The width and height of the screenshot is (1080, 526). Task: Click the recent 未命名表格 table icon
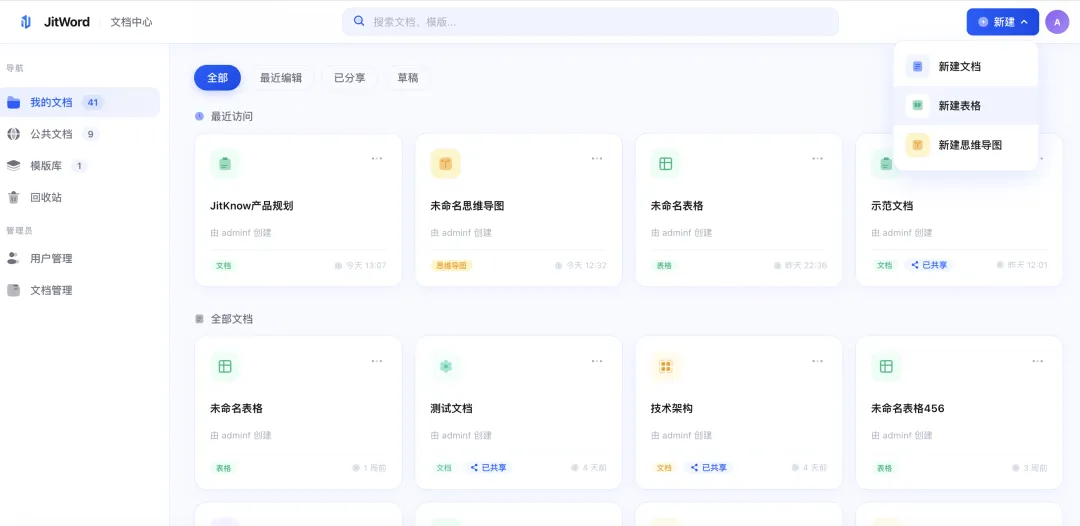[x=666, y=164]
